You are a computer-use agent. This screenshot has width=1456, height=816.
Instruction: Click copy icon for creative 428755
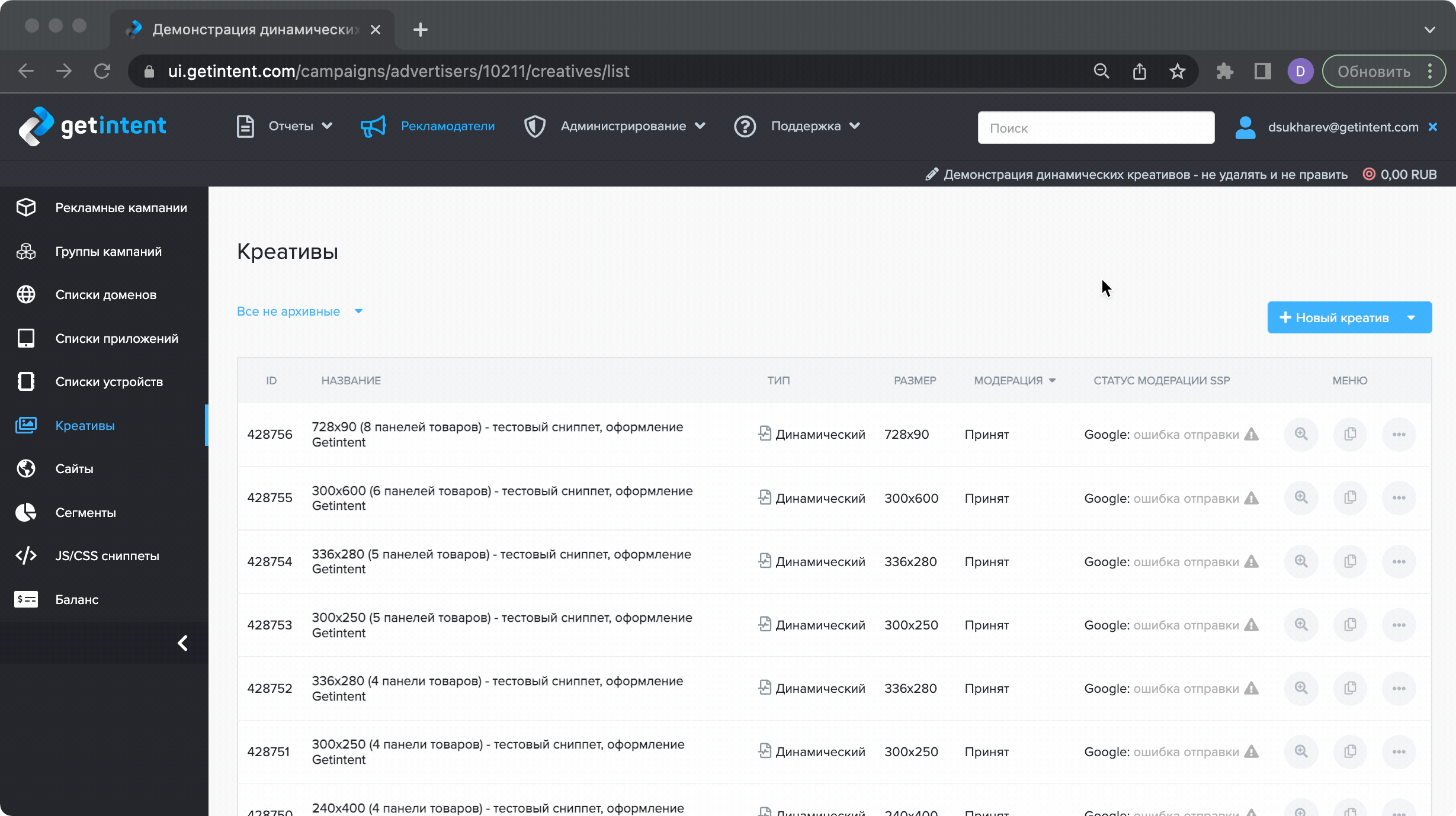point(1350,497)
